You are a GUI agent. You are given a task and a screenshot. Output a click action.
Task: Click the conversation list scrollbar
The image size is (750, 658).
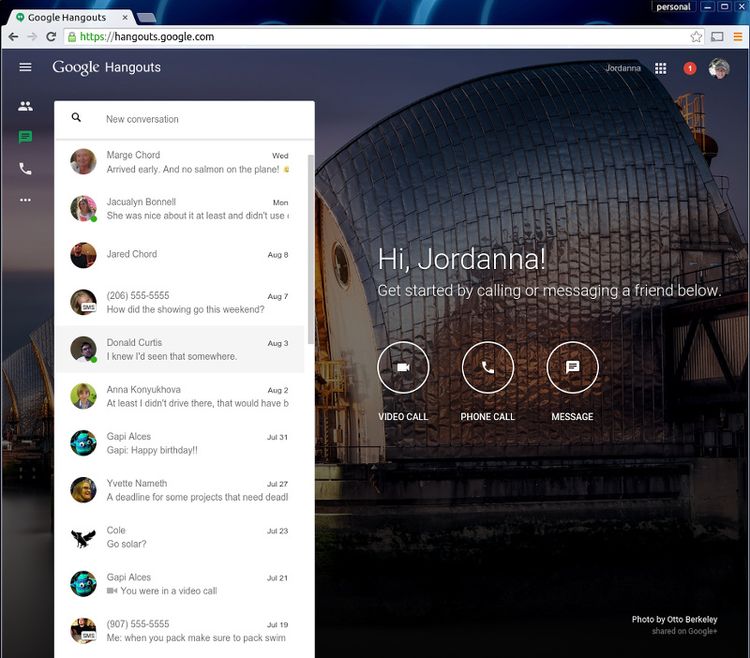(310, 250)
